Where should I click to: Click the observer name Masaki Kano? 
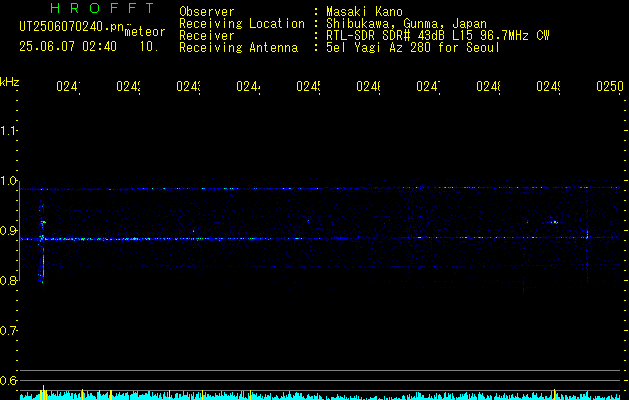tap(364, 11)
